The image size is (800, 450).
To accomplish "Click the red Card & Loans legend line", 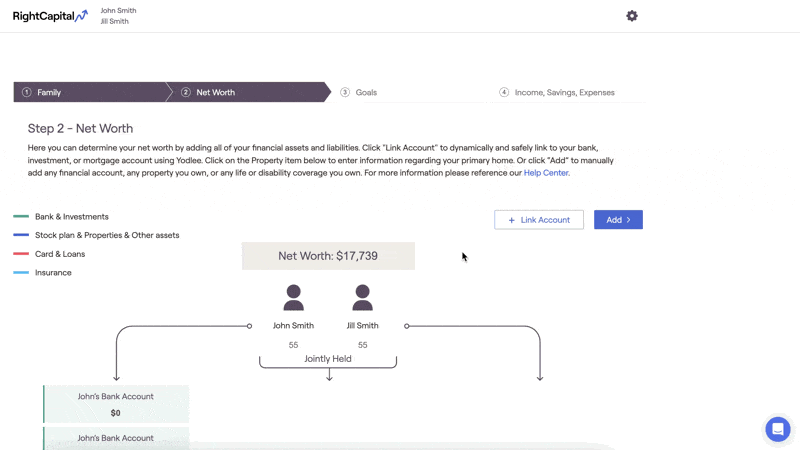I will [x=21, y=254].
